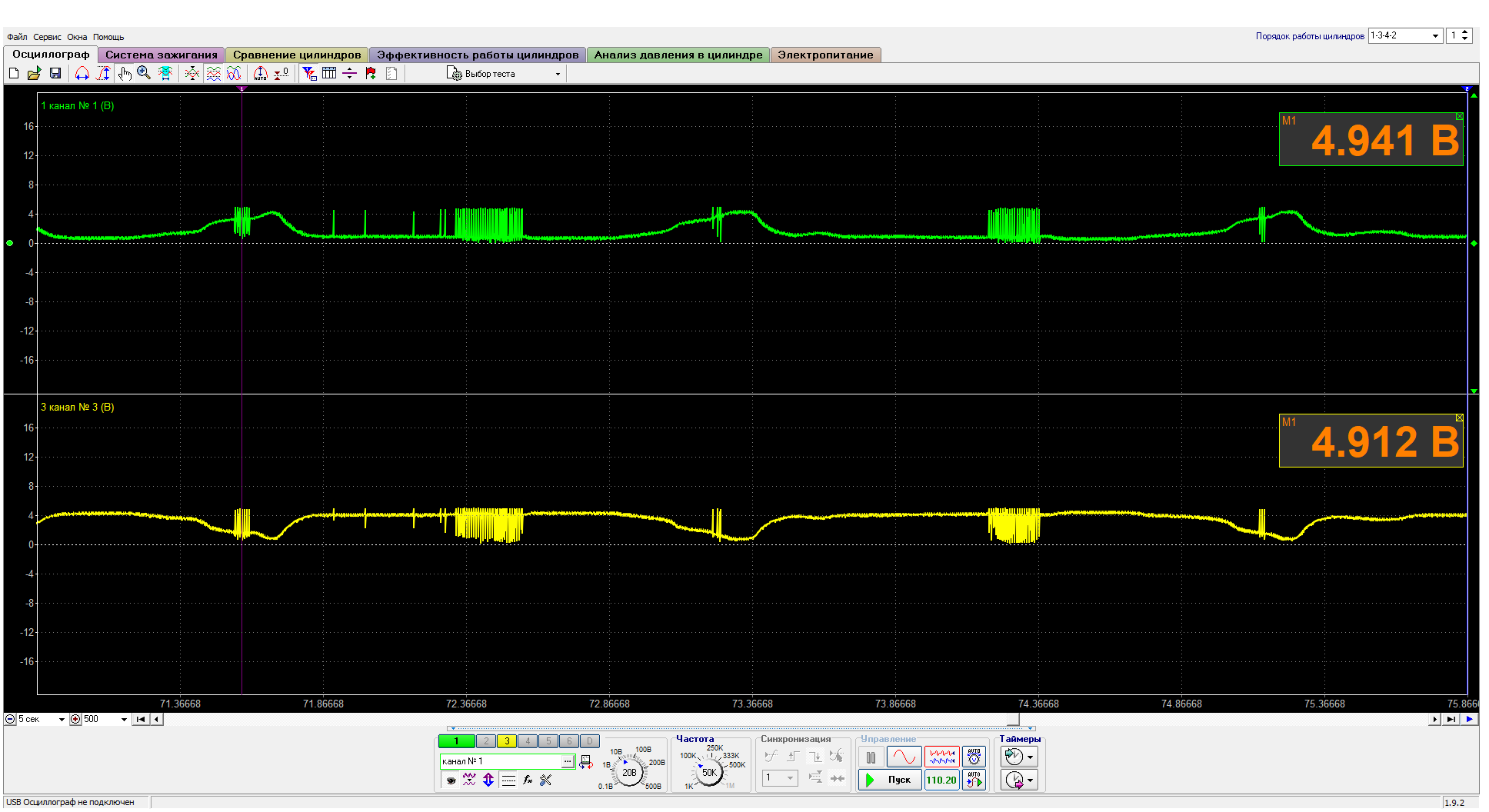Step timeline back one frame
Viewport: 1489px width, 812px height.
(157, 719)
